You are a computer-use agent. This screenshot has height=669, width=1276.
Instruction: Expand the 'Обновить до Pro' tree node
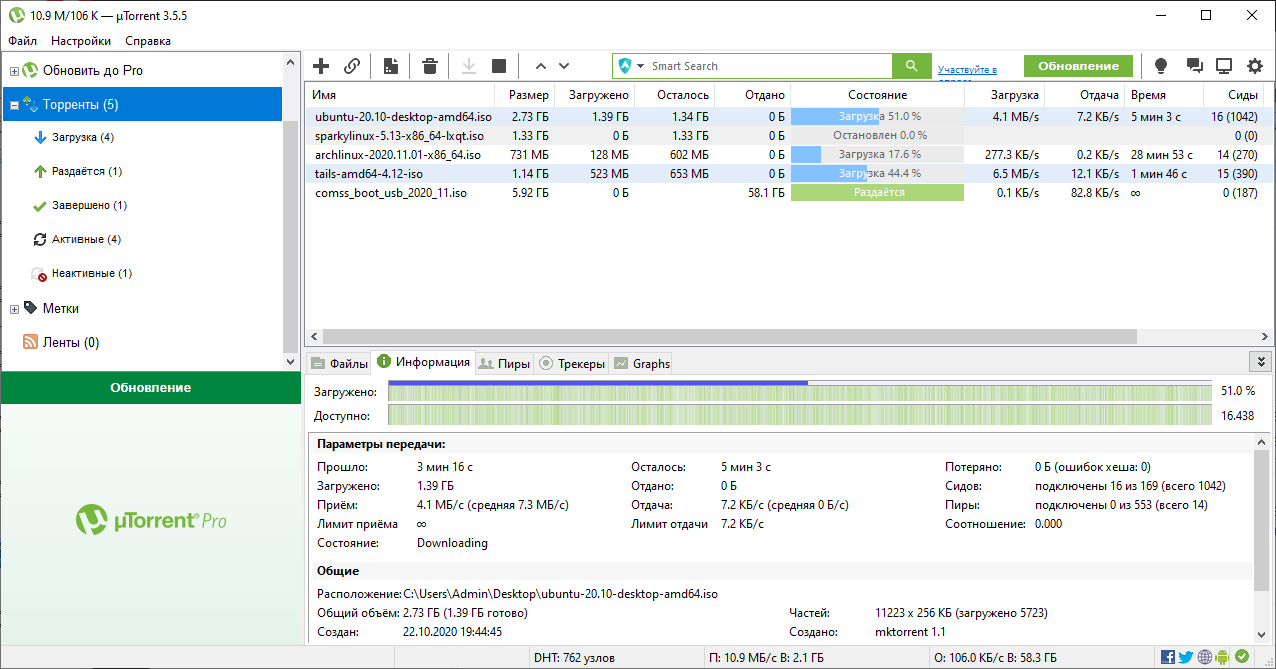[14, 71]
